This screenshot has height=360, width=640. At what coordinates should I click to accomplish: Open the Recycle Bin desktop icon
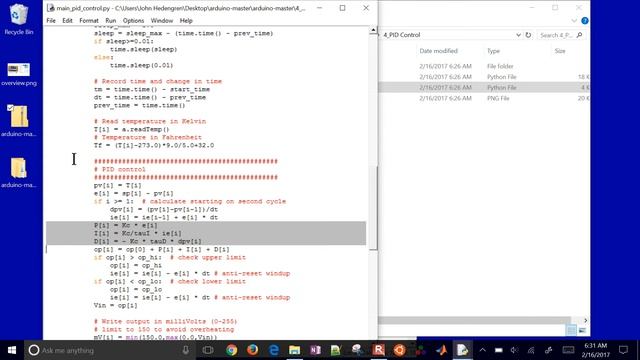click(18, 19)
